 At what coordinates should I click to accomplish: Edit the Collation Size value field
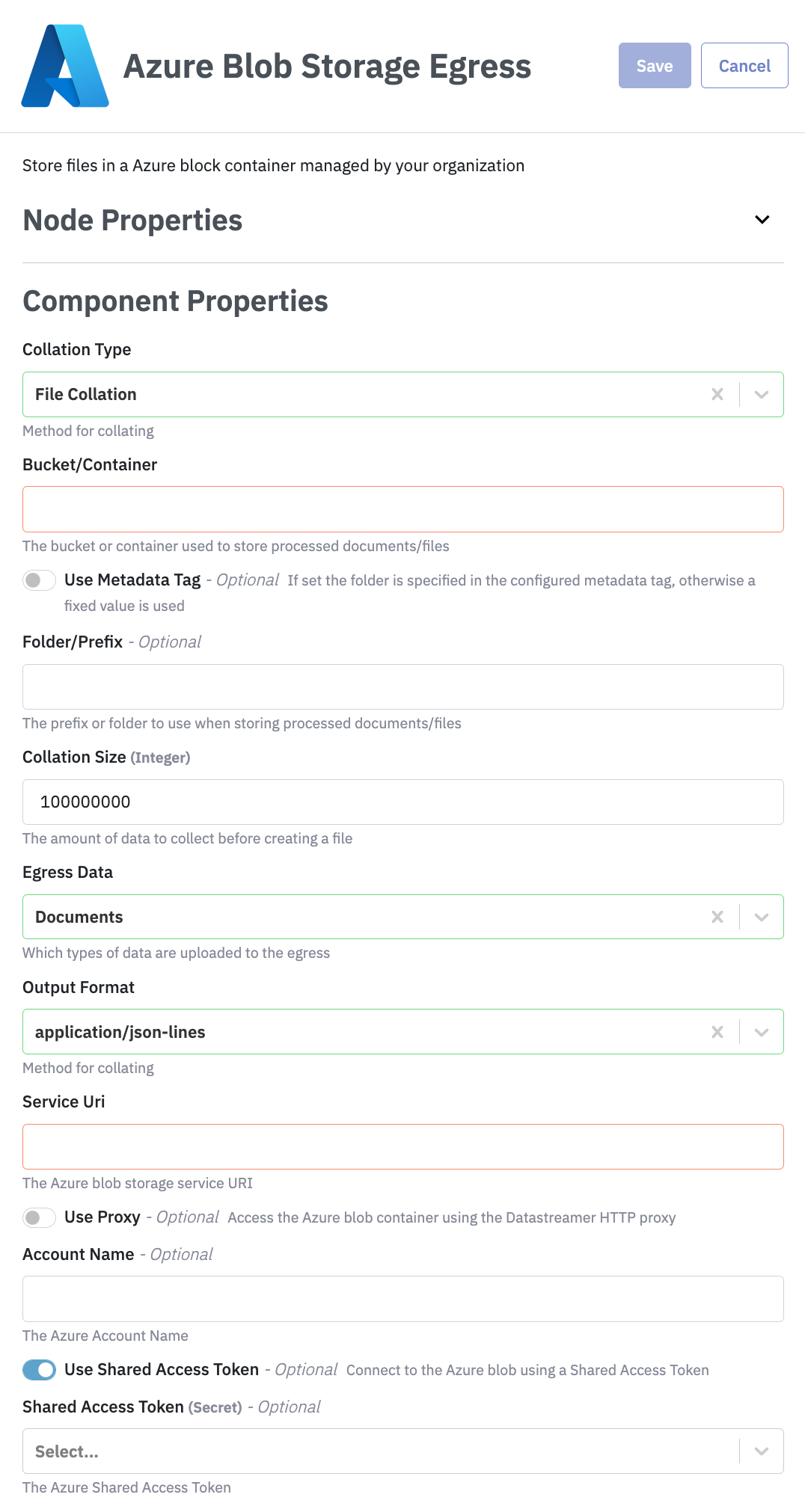[x=402, y=802]
